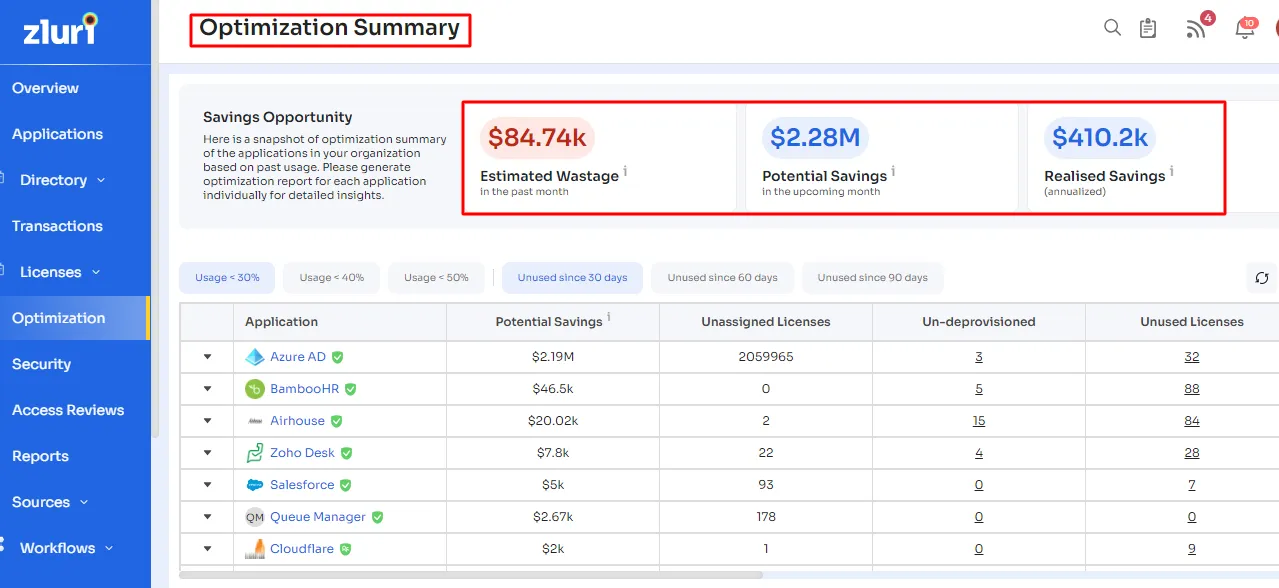Open the Airhouse application link

click(298, 421)
